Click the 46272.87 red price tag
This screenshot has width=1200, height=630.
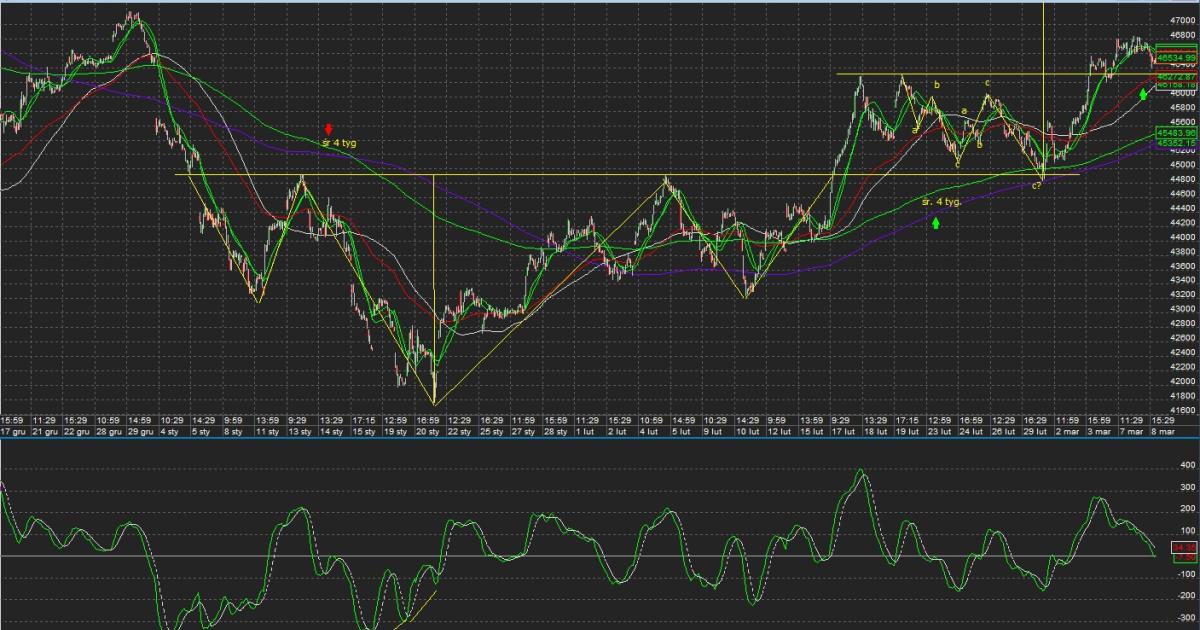1177,76
